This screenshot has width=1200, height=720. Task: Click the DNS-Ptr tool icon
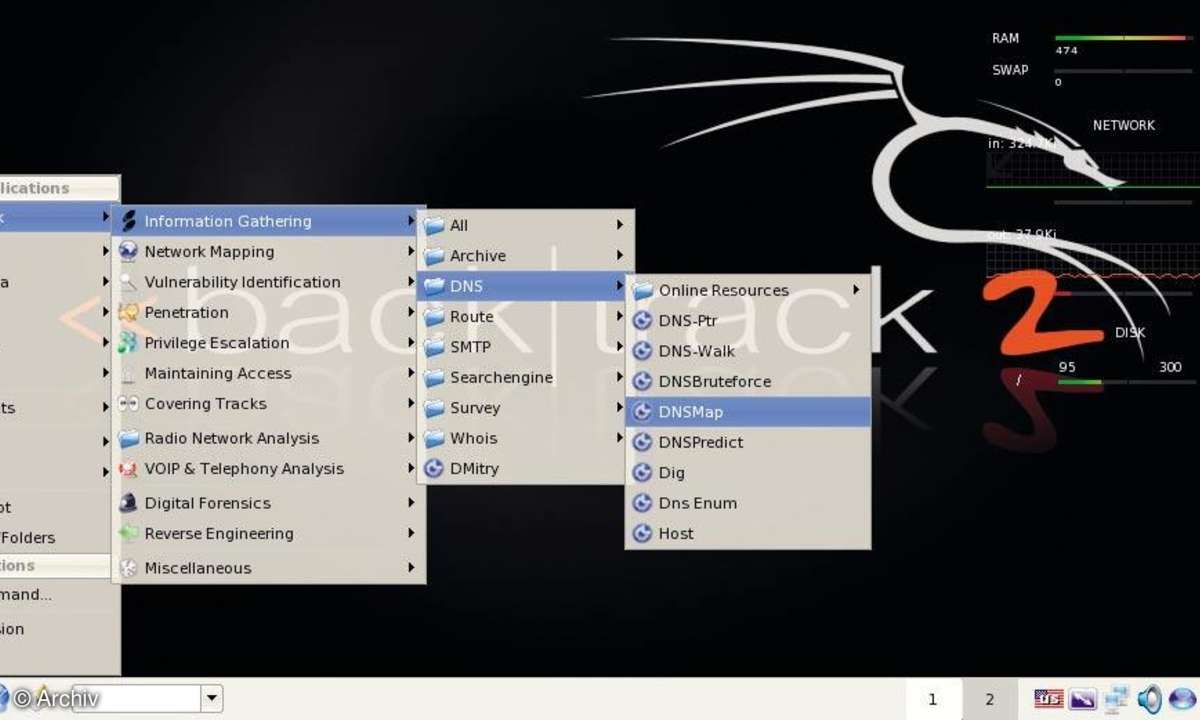pyautogui.click(x=642, y=321)
